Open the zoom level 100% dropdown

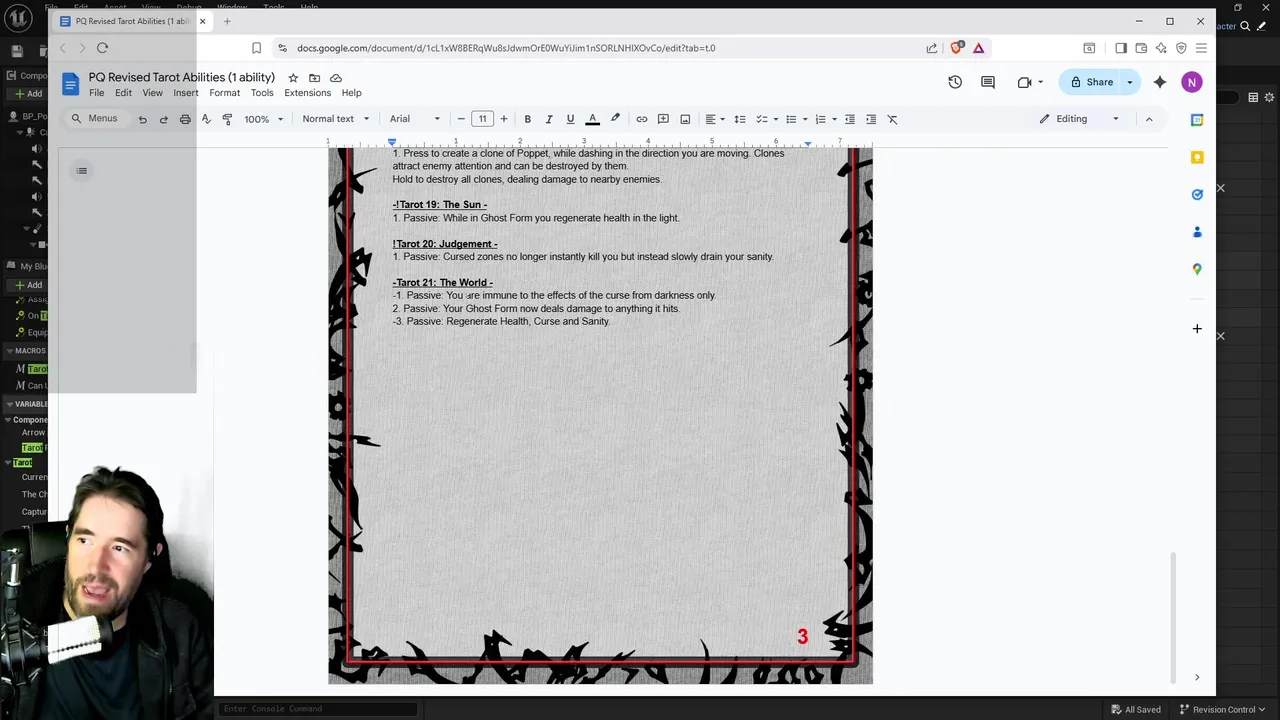[x=264, y=119]
